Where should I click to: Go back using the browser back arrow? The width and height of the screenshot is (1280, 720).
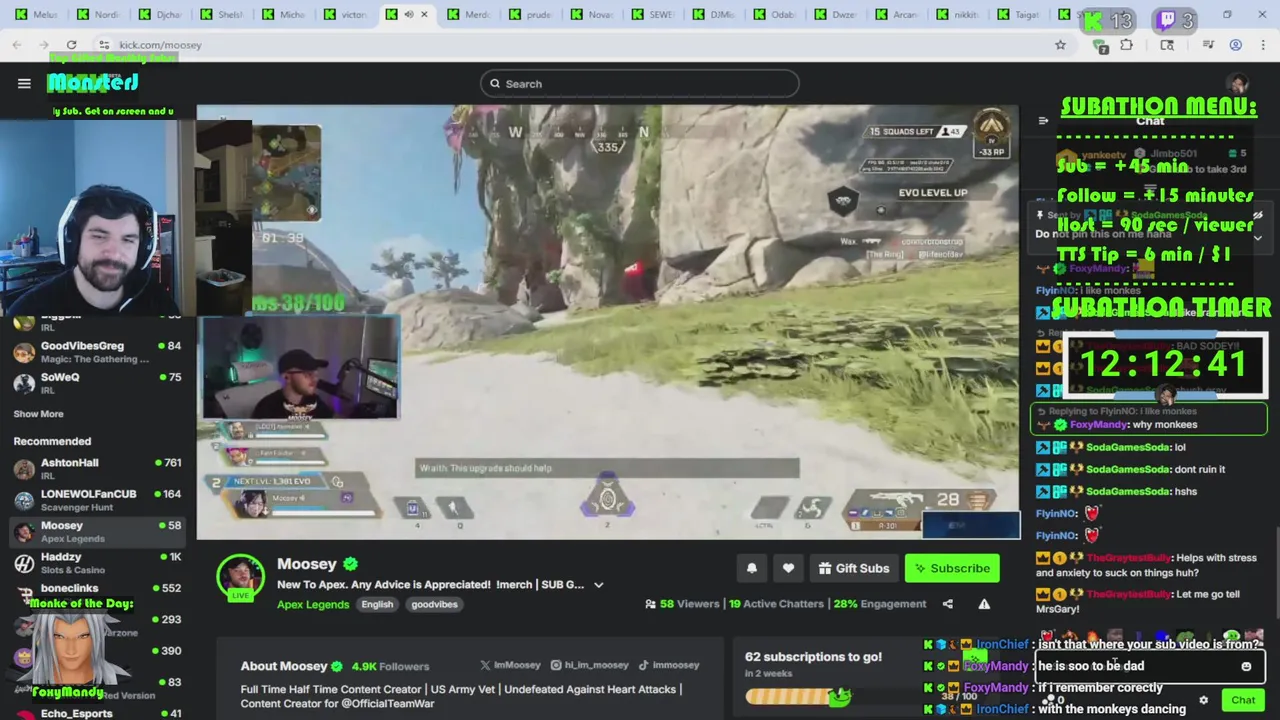pyautogui.click(x=17, y=45)
